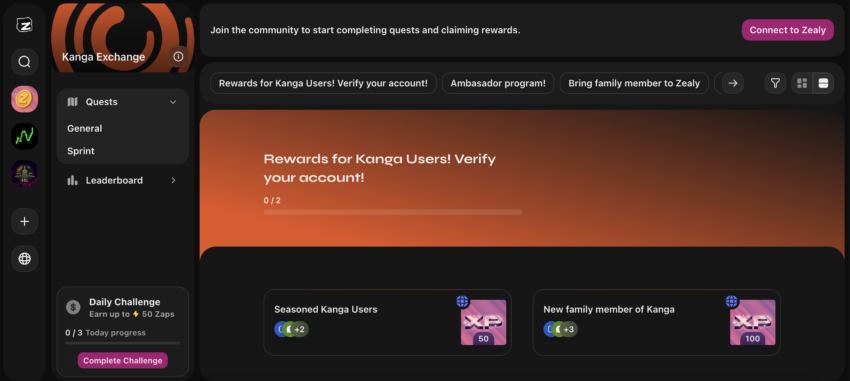Show more quest categories with the arrow

tap(733, 83)
